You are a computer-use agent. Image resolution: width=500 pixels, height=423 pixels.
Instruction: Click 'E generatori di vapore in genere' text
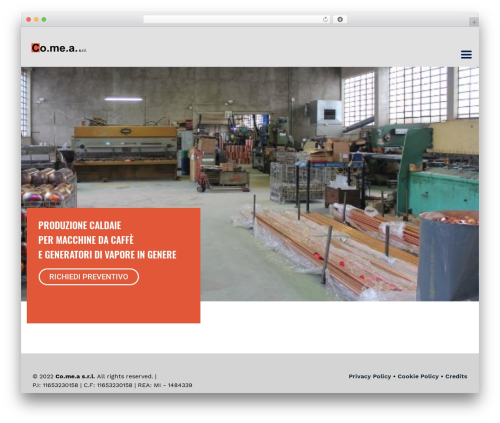[107, 255]
